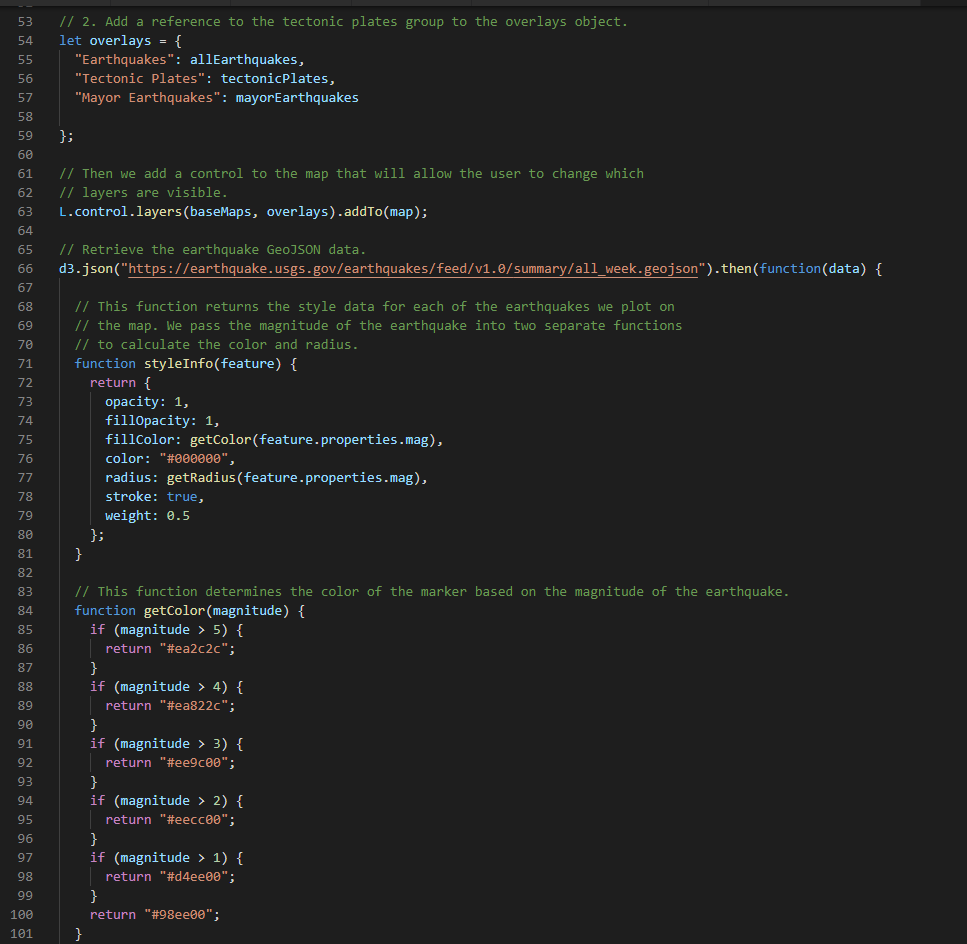This screenshot has width=967, height=944.
Task: Click the styleInfo function name
Action: tap(178, 364)
